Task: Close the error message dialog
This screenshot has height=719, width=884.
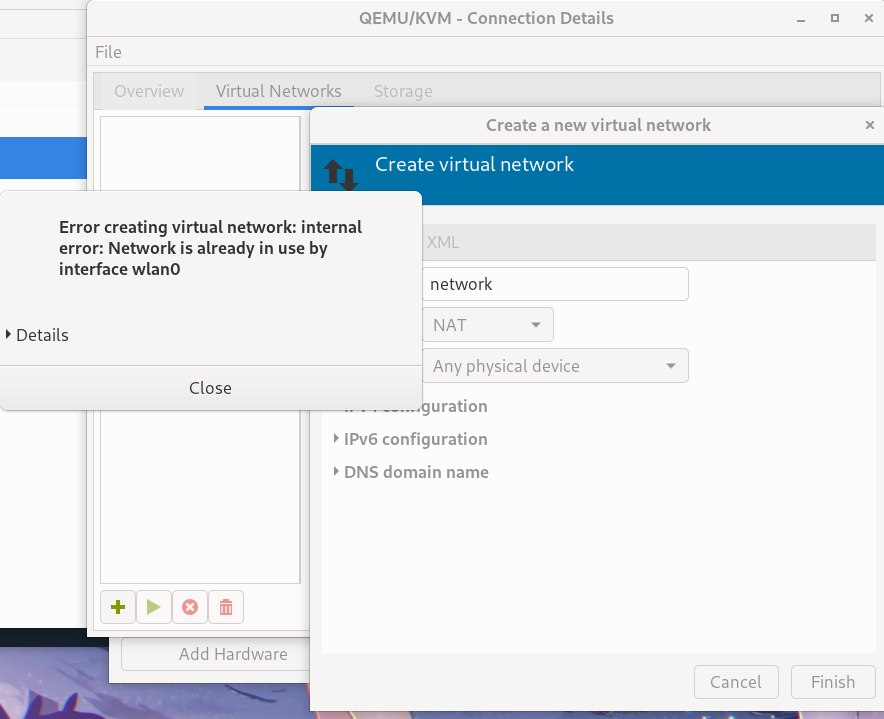Action: tap(210, 388)
